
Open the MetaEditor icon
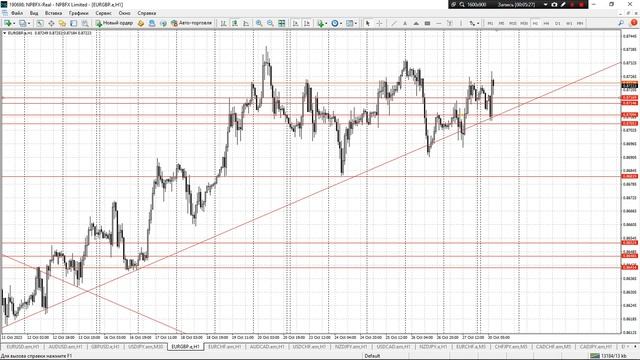coord(141,23)
